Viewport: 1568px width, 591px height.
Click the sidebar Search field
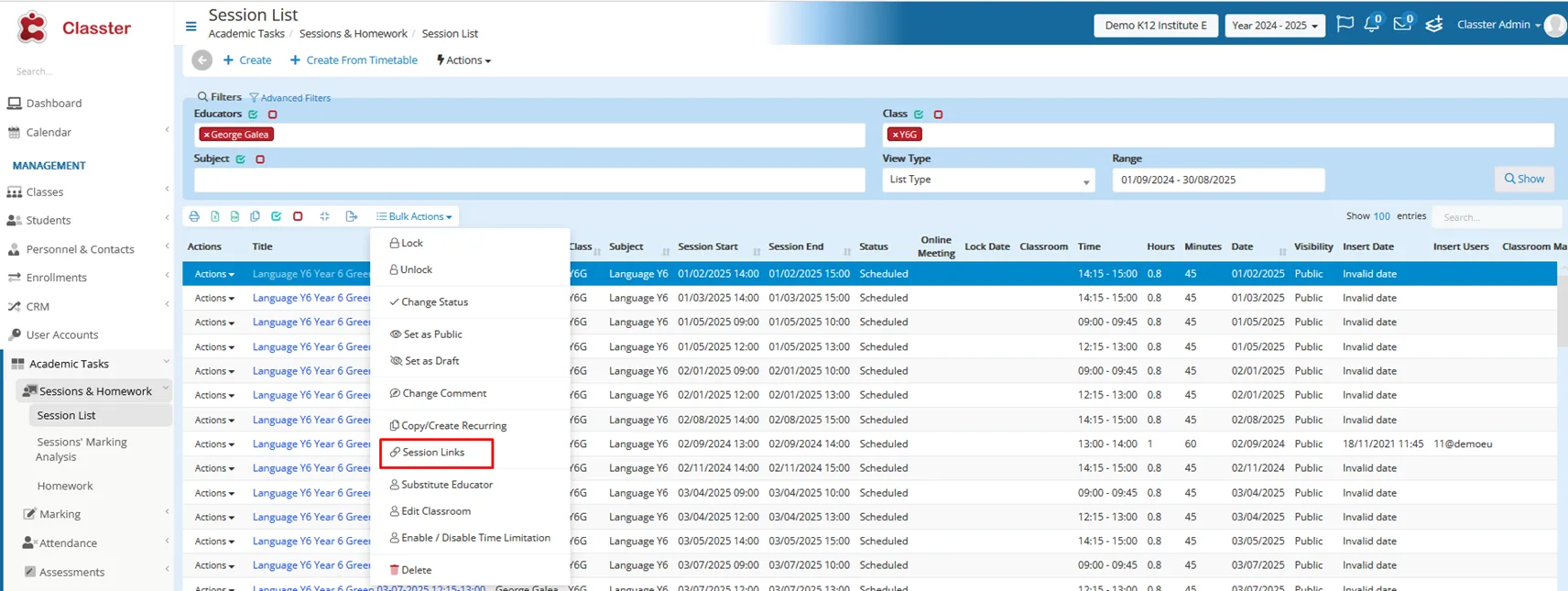[x=87, y=71]
